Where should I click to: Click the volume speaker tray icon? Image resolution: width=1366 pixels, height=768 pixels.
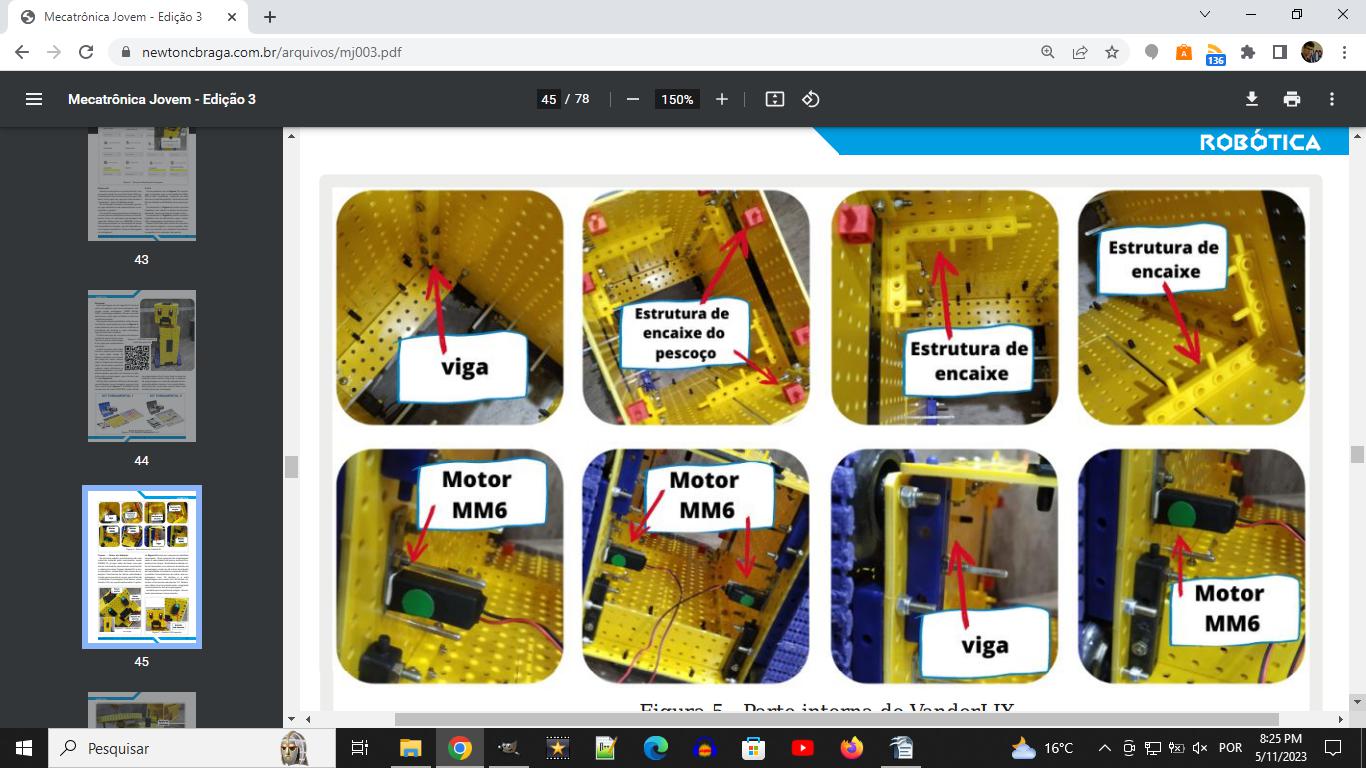pyautogui.click(x=1200, y=748)
